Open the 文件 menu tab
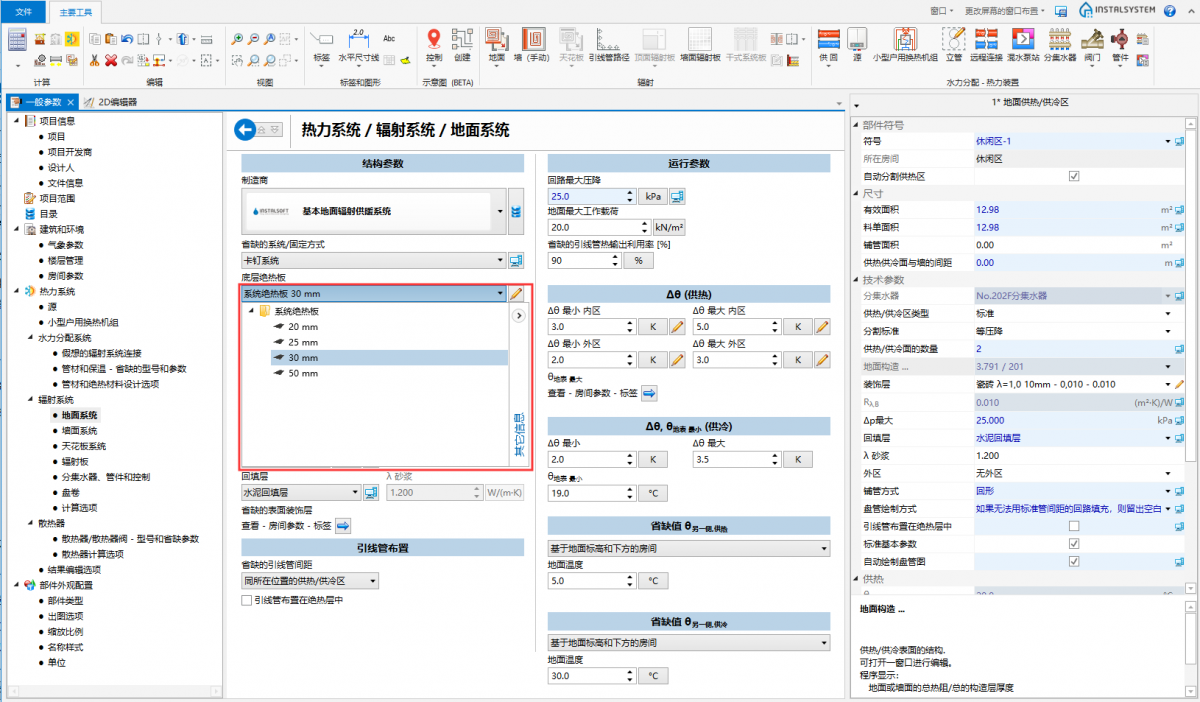This screenshot has width=1200, height=702. tap(23, 10)
